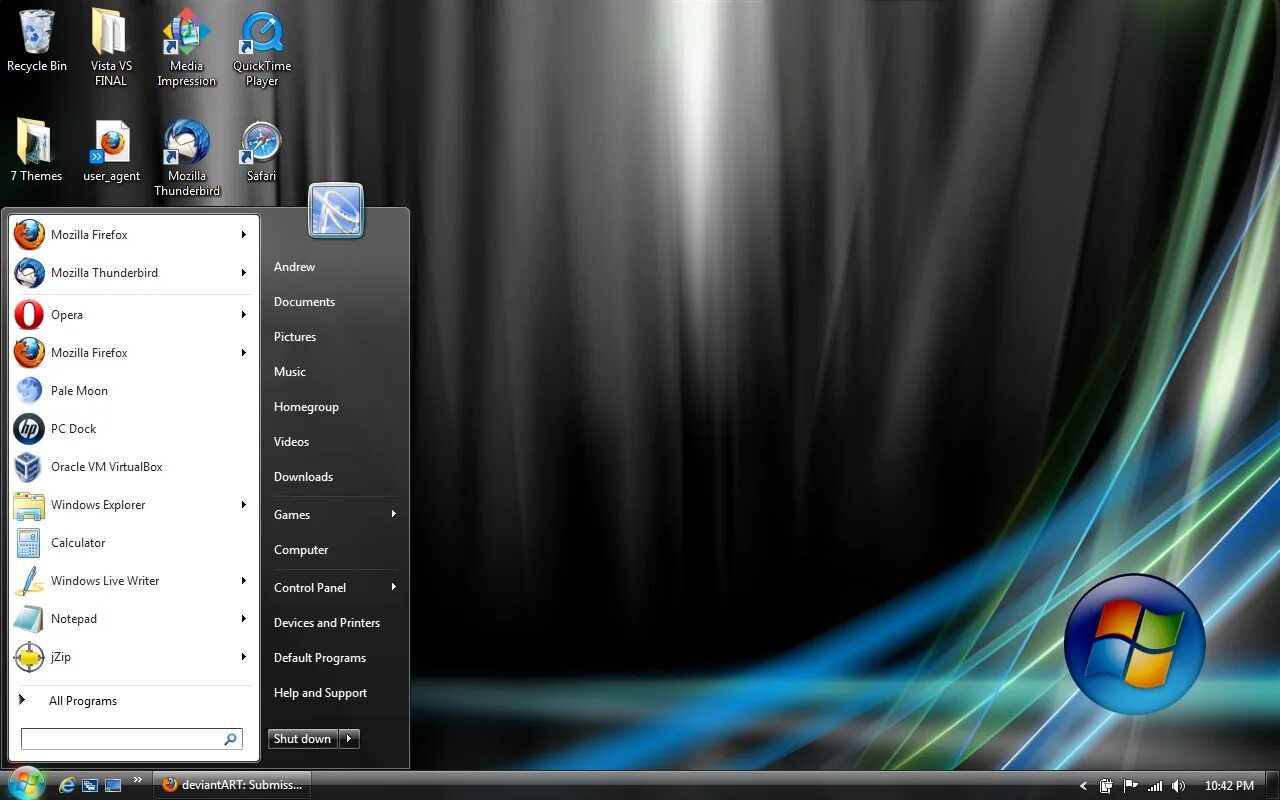
Task: Click the 10:42 PM taskbar clock
Action: [1229, 786]
